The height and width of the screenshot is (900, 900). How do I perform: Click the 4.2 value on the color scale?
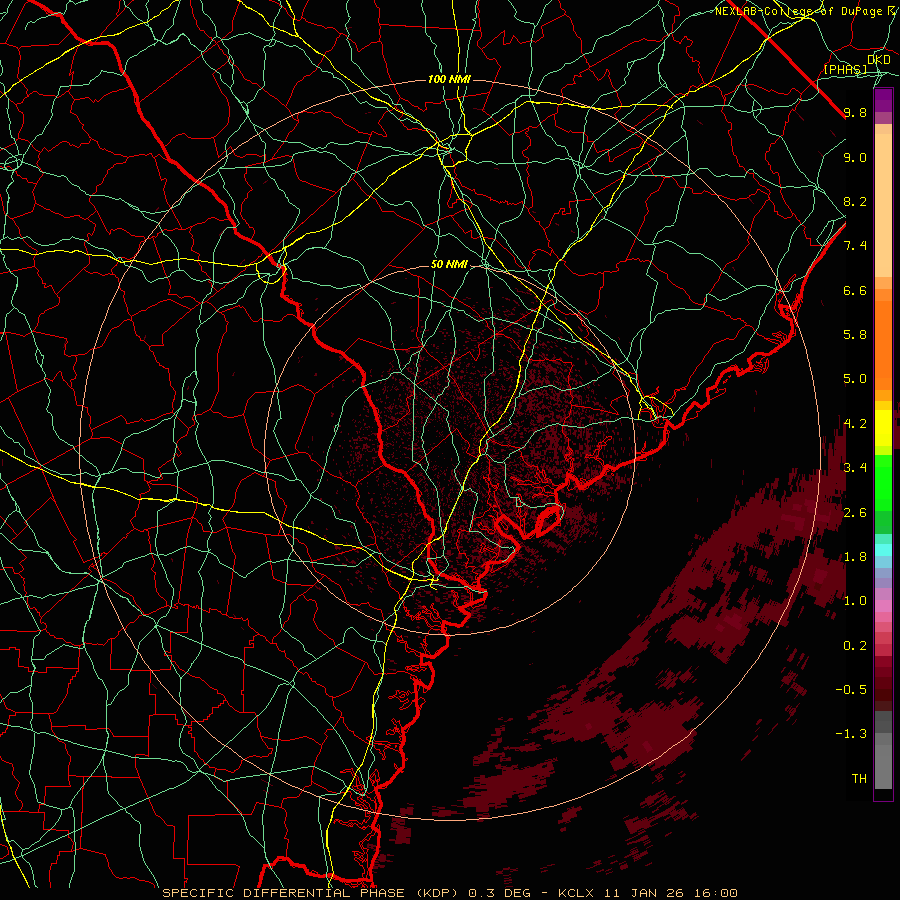point(855,424)
